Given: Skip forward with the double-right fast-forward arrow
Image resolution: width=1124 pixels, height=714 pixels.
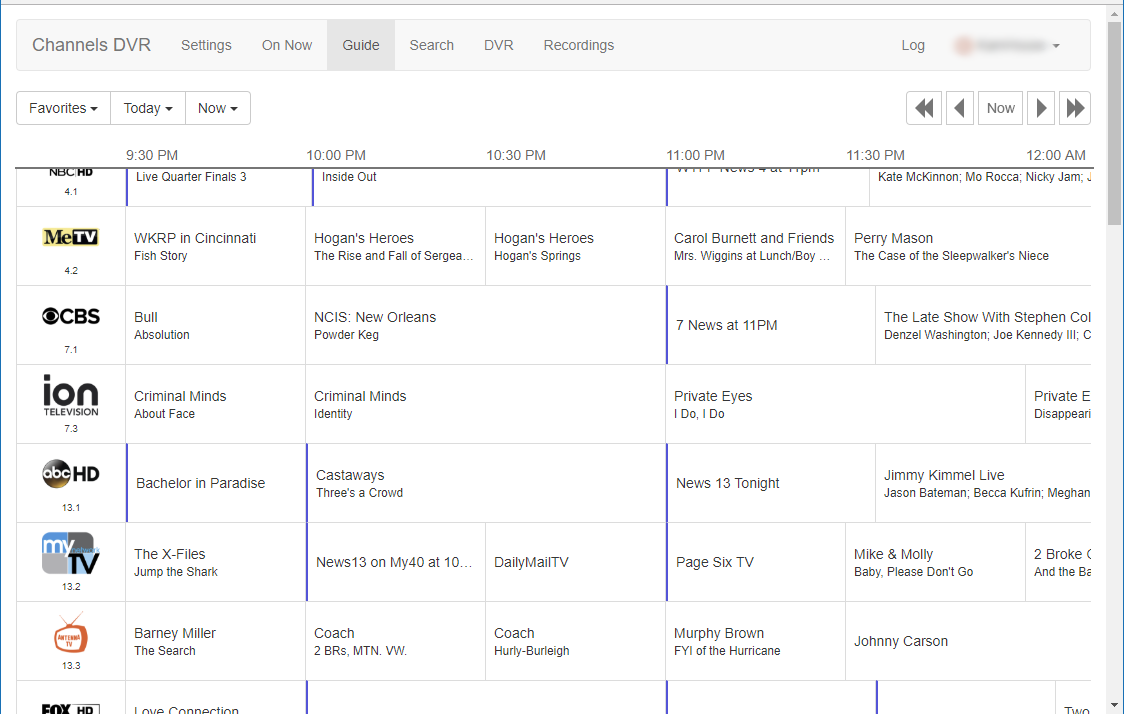Looking at the screenshot, I should [x=1075, y=108].
